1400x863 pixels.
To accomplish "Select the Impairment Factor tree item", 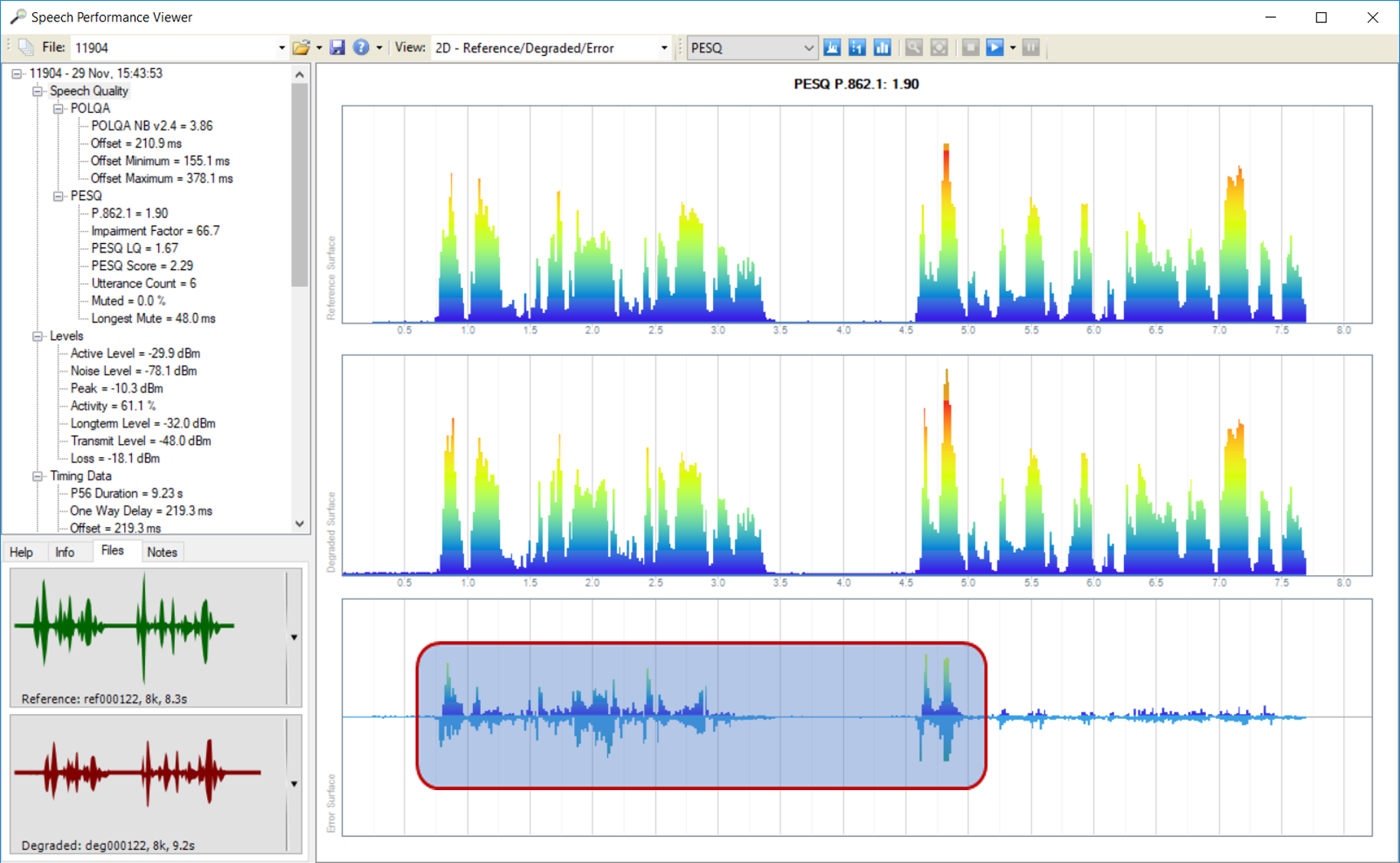I will coord(155,231).
